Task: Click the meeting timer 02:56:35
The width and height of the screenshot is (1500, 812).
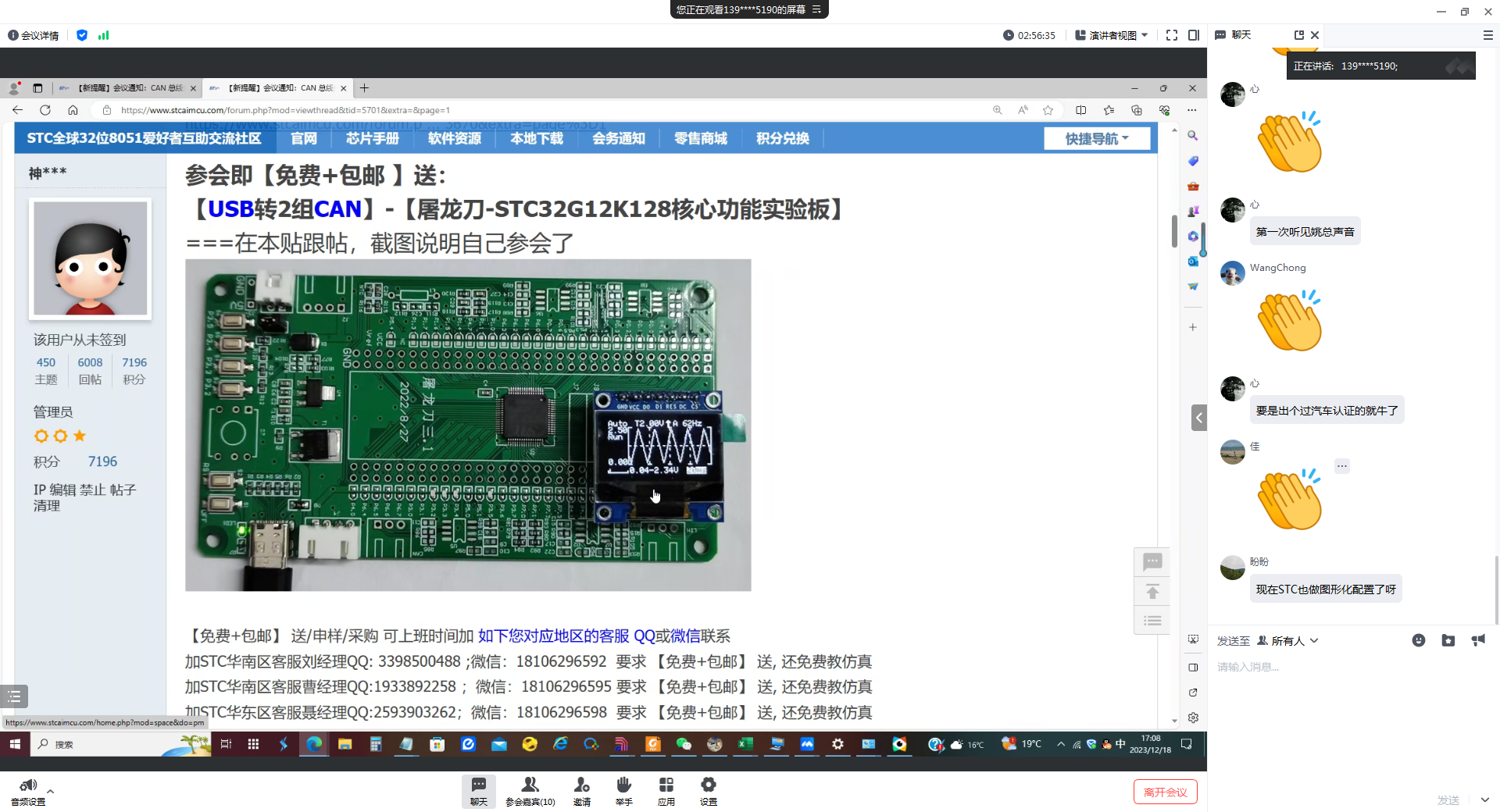Action: pyautogui.click(x=1029, y=35)
